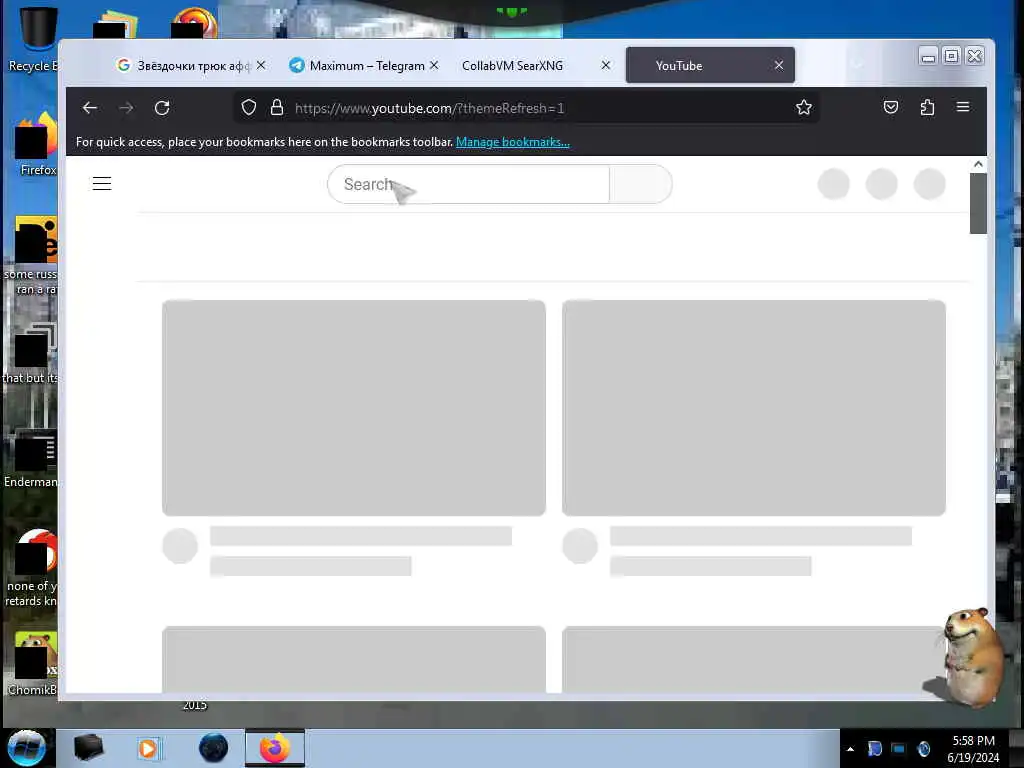Expand the list all tabs dropdown

(857, 64)
